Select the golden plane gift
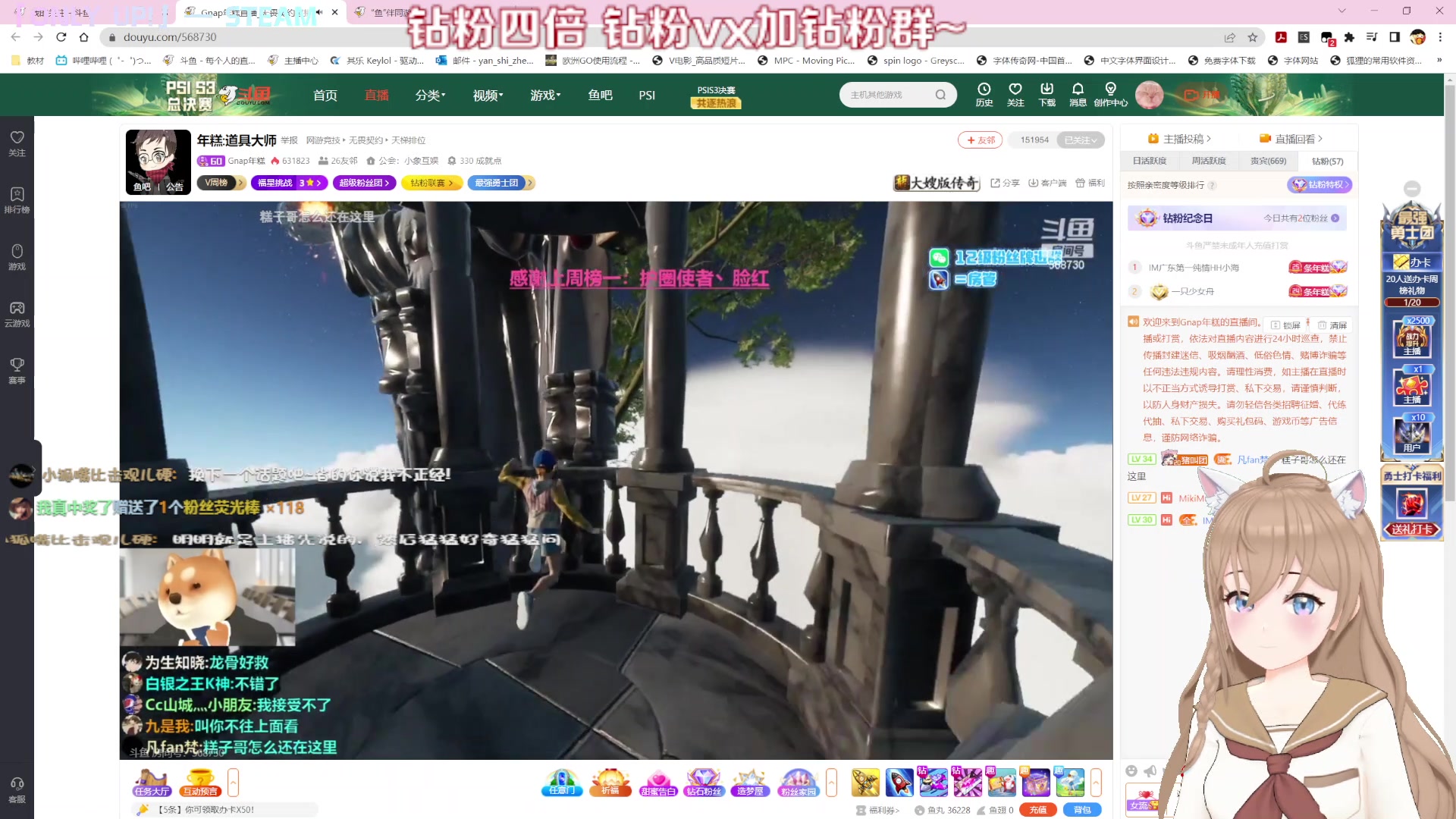 tap(865, 783)
